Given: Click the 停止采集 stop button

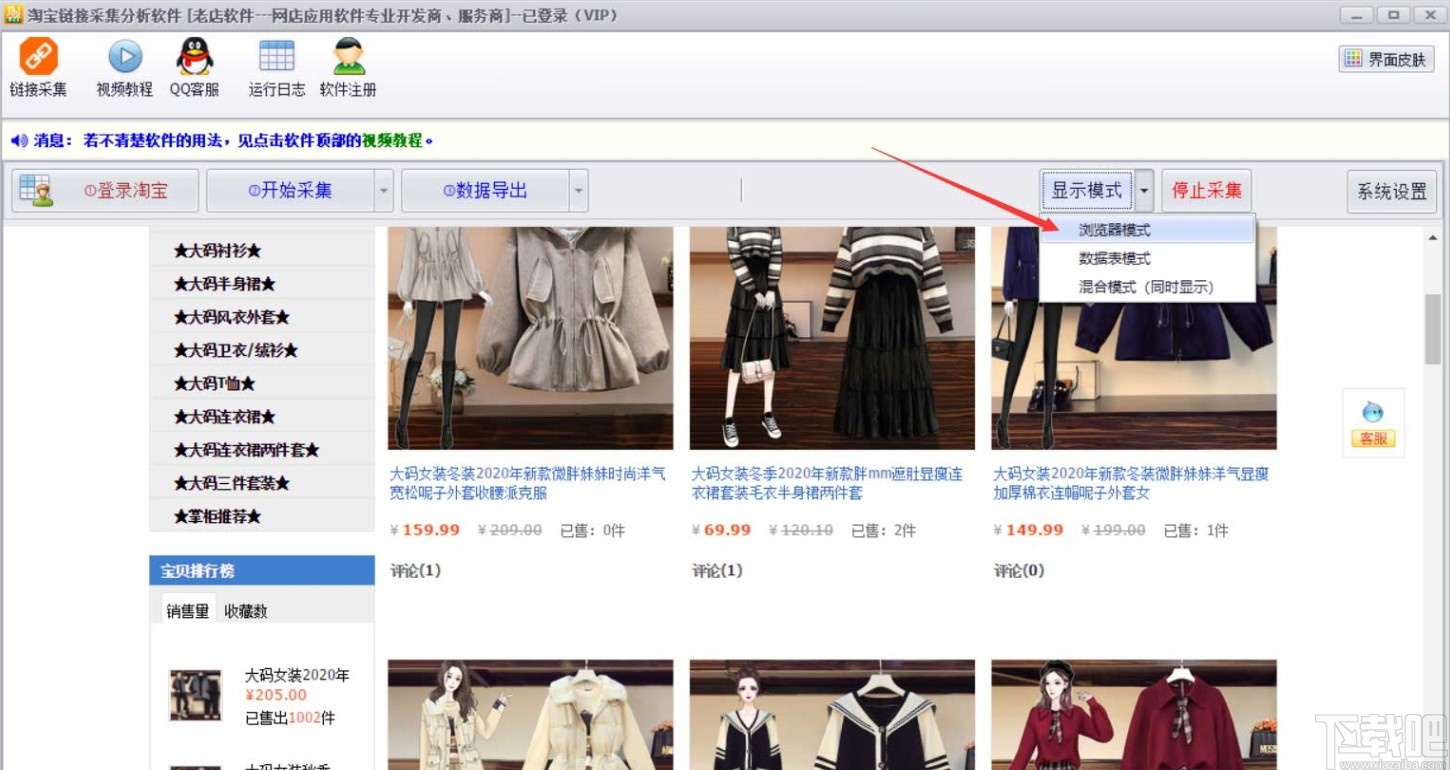Looking at the screenshot, I should (x=1206, y=190).
